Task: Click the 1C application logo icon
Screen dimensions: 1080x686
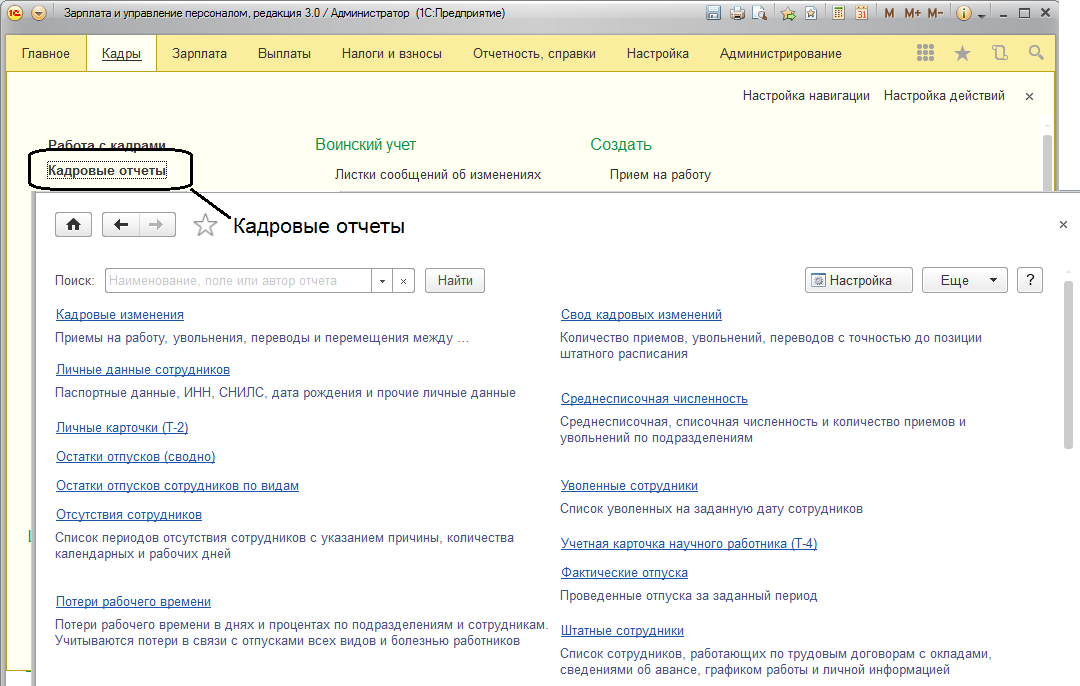Action: point(14,13)
